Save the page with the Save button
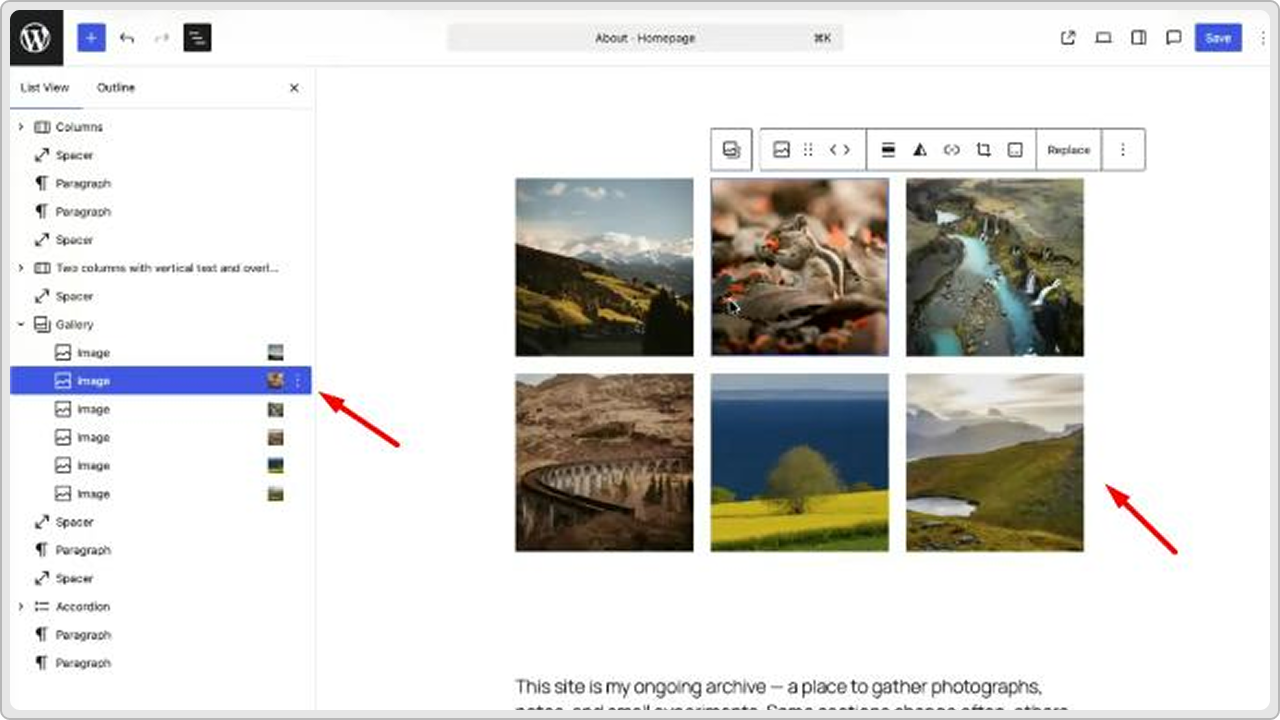The image size is (1280, 720). (1218, 37)
